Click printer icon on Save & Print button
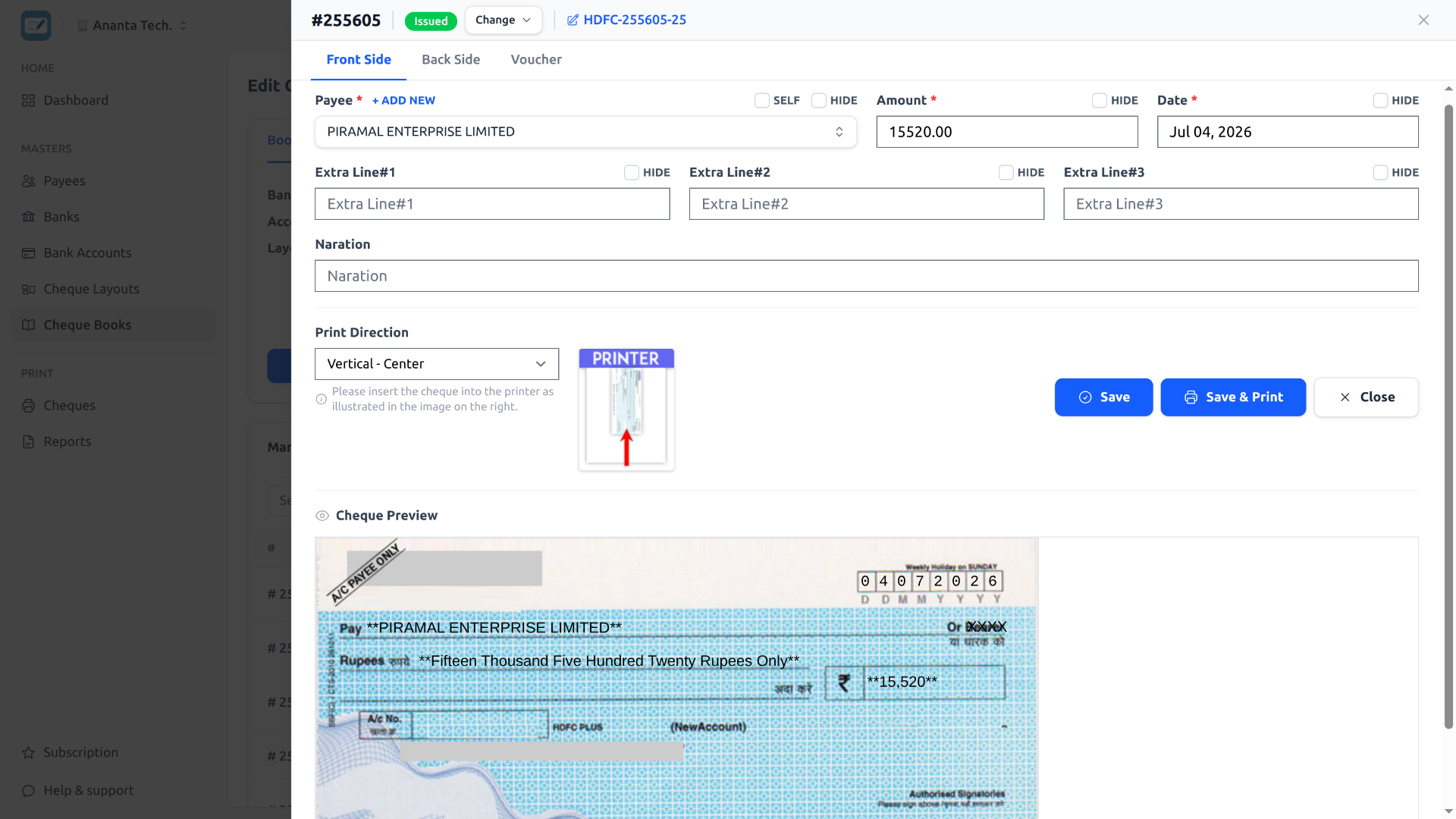This screenshot has height=819, width=1456. coord(1191,397)
